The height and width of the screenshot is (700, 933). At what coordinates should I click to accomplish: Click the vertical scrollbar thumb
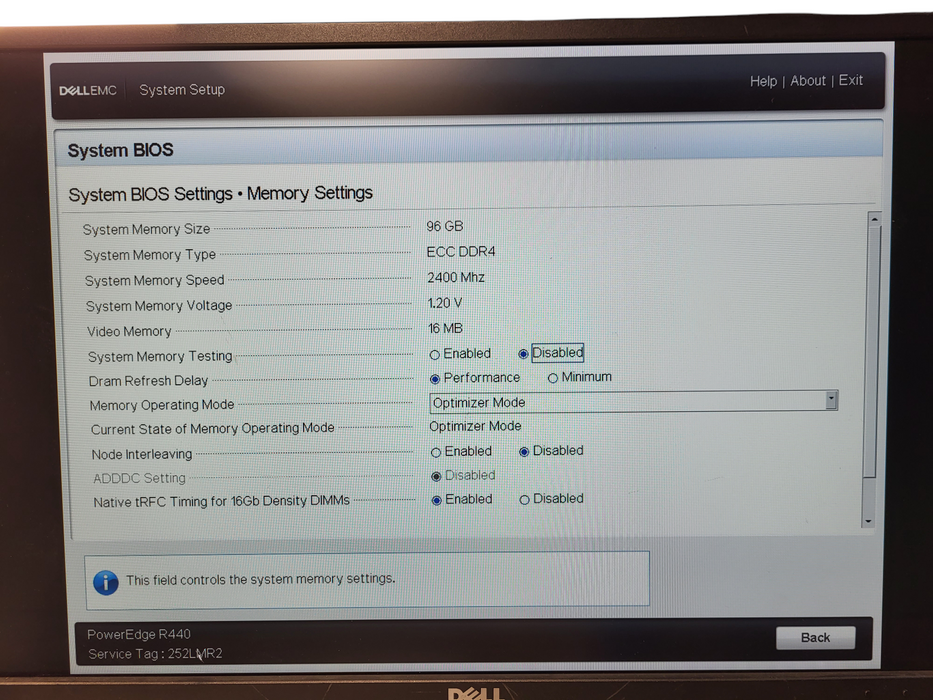pos(872,351)
